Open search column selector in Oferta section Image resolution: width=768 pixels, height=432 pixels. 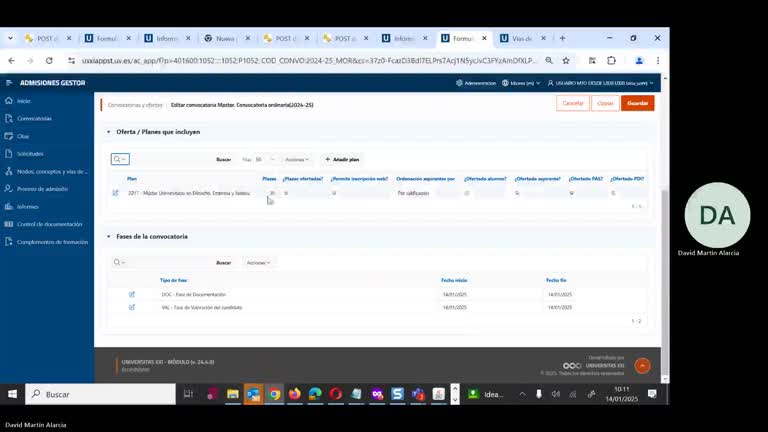120,159
